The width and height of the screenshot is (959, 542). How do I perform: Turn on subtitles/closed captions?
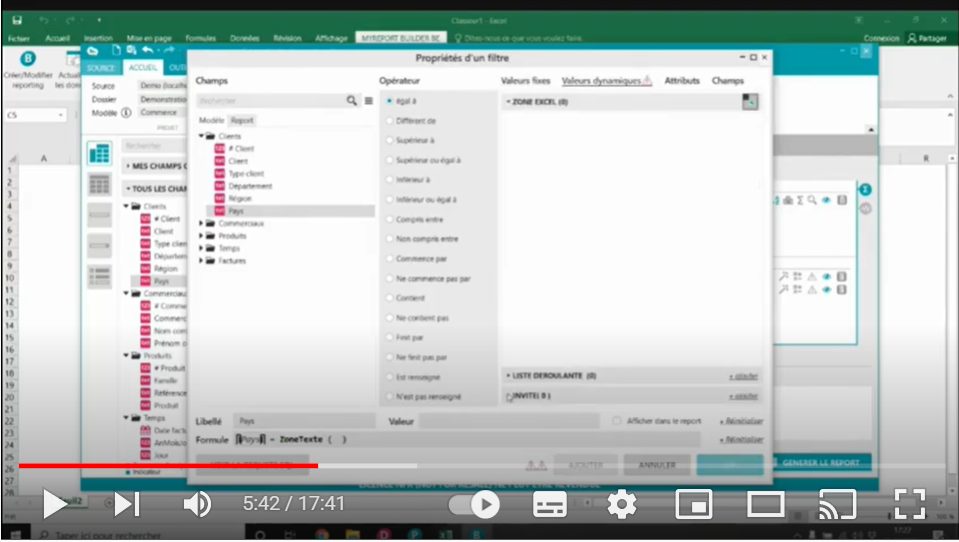pos(550,504)
